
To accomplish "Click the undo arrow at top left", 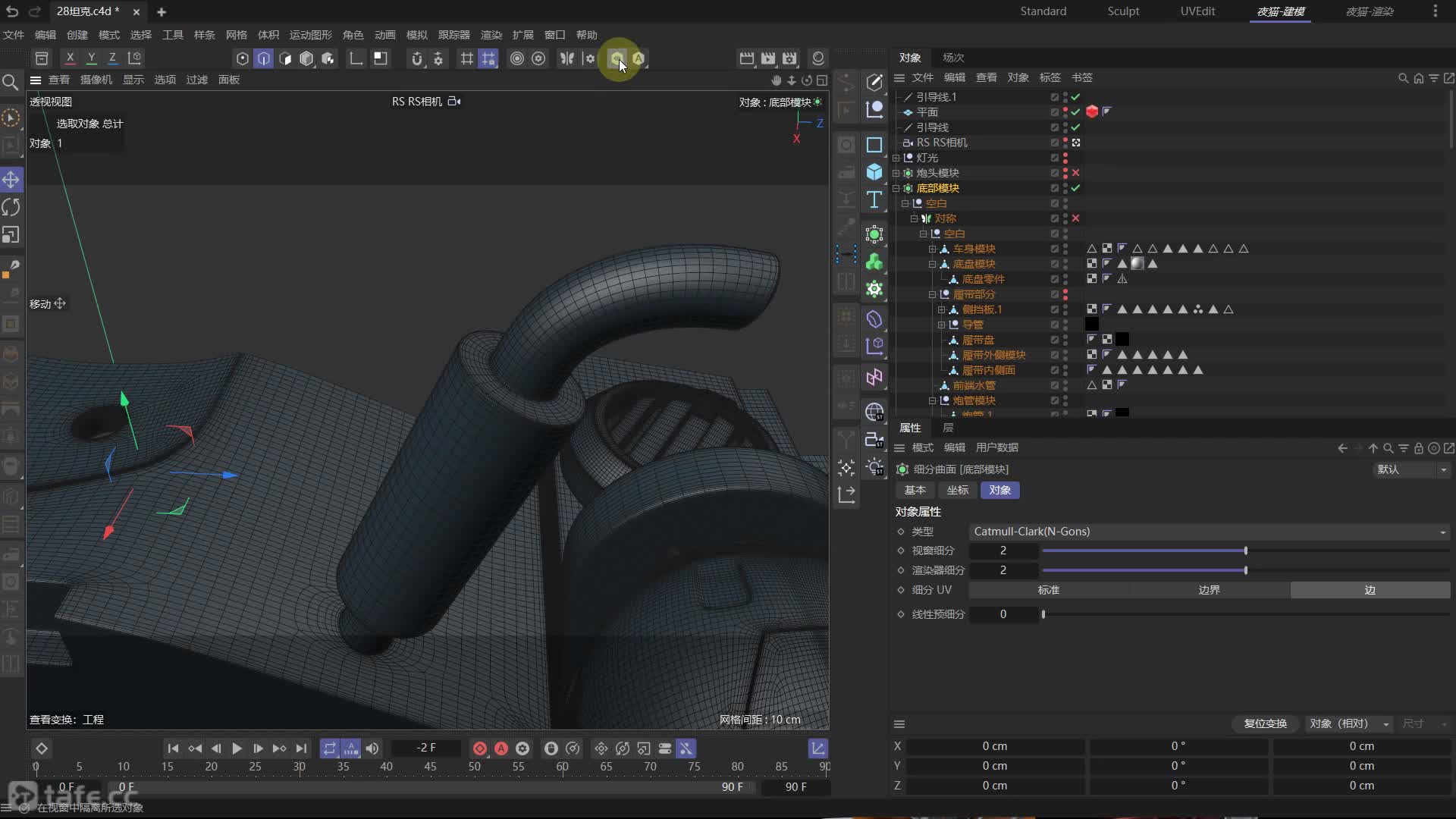I will pos(12,11).
